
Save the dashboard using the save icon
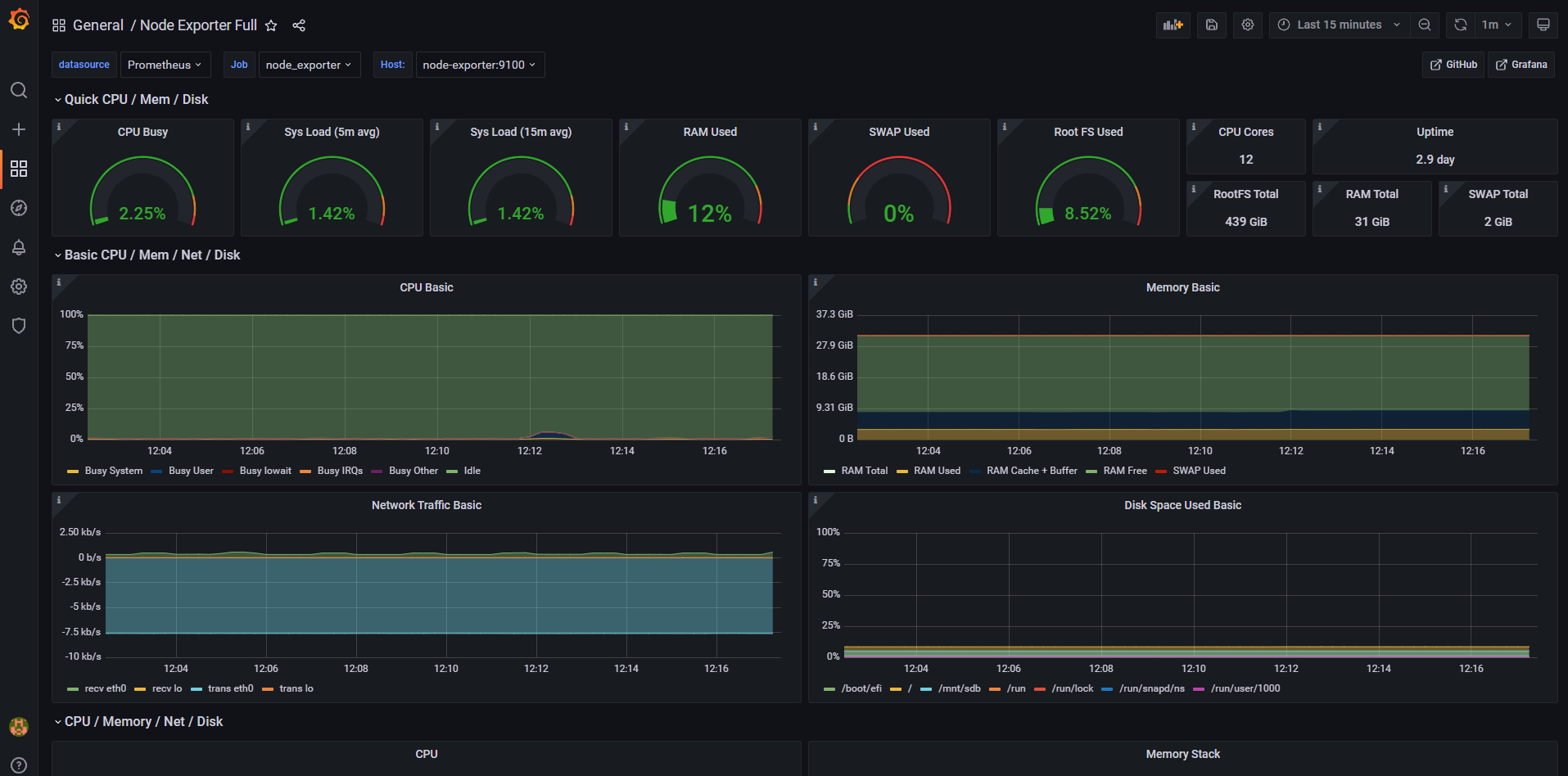point(1212,25)
